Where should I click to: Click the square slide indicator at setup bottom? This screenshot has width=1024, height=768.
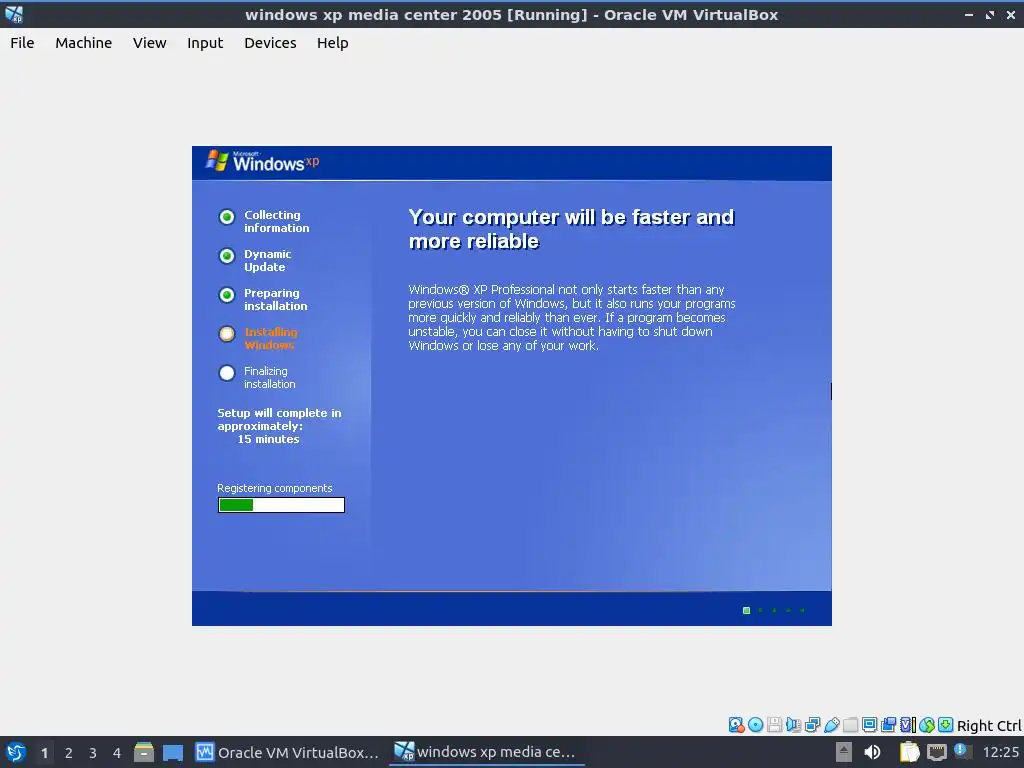746,611
